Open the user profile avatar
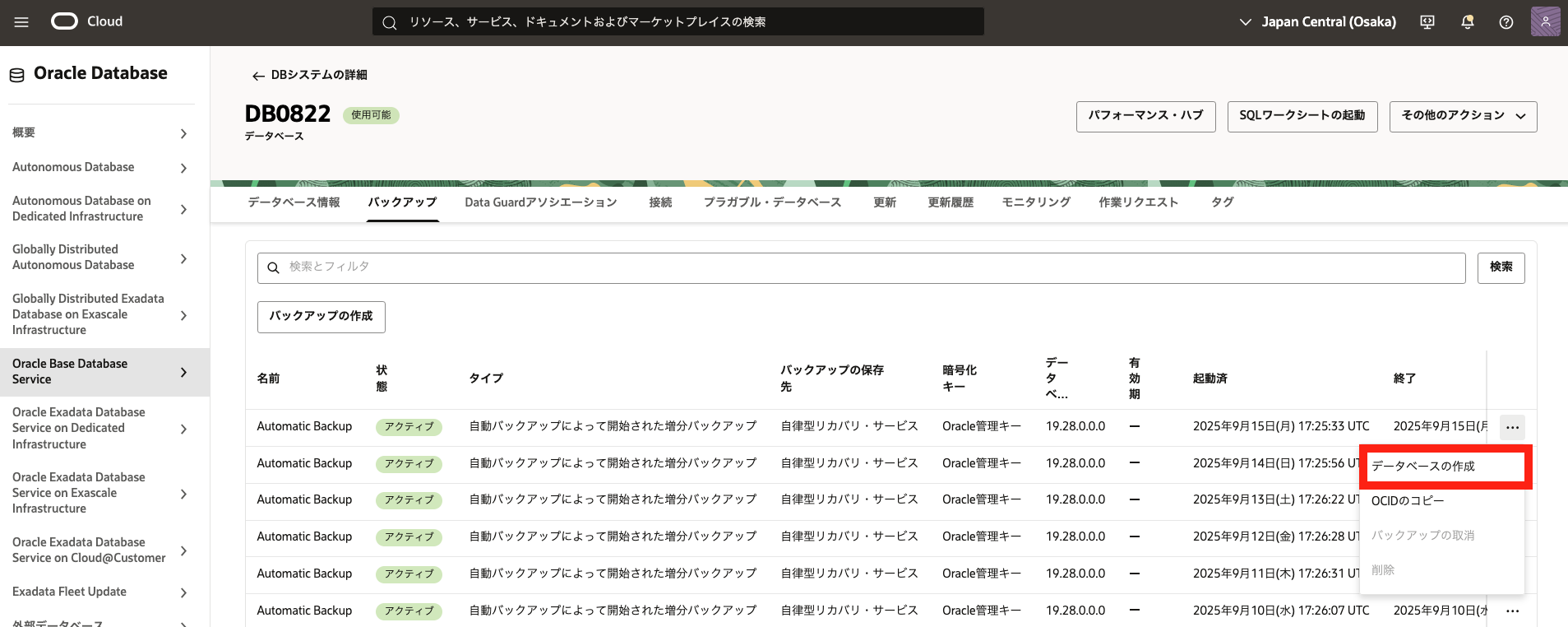Viewport: 1568px width, 627px height. click(x=1545, y=22)
